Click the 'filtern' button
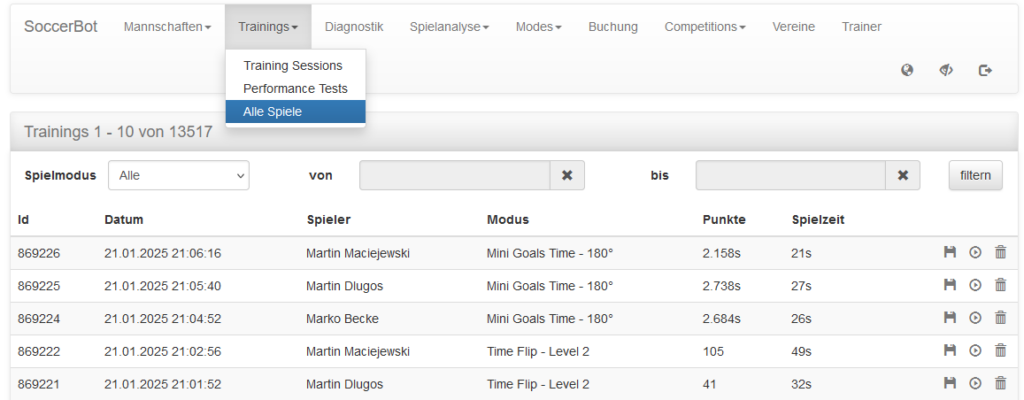 pos(975,175)
